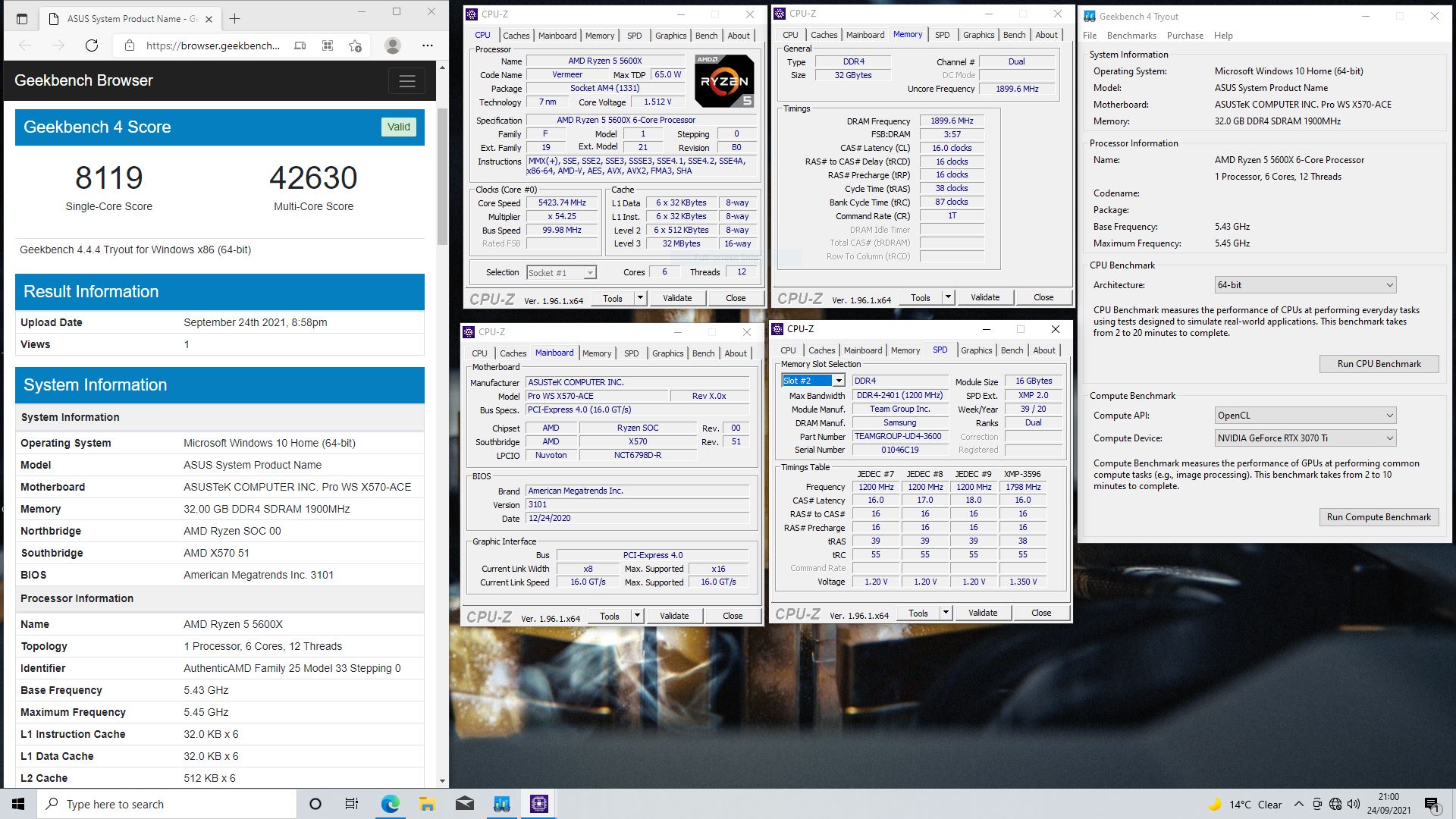The image size is (1456, 819).
Task: Click Close button in CPU-Z Memory window
Action: 1043,297
